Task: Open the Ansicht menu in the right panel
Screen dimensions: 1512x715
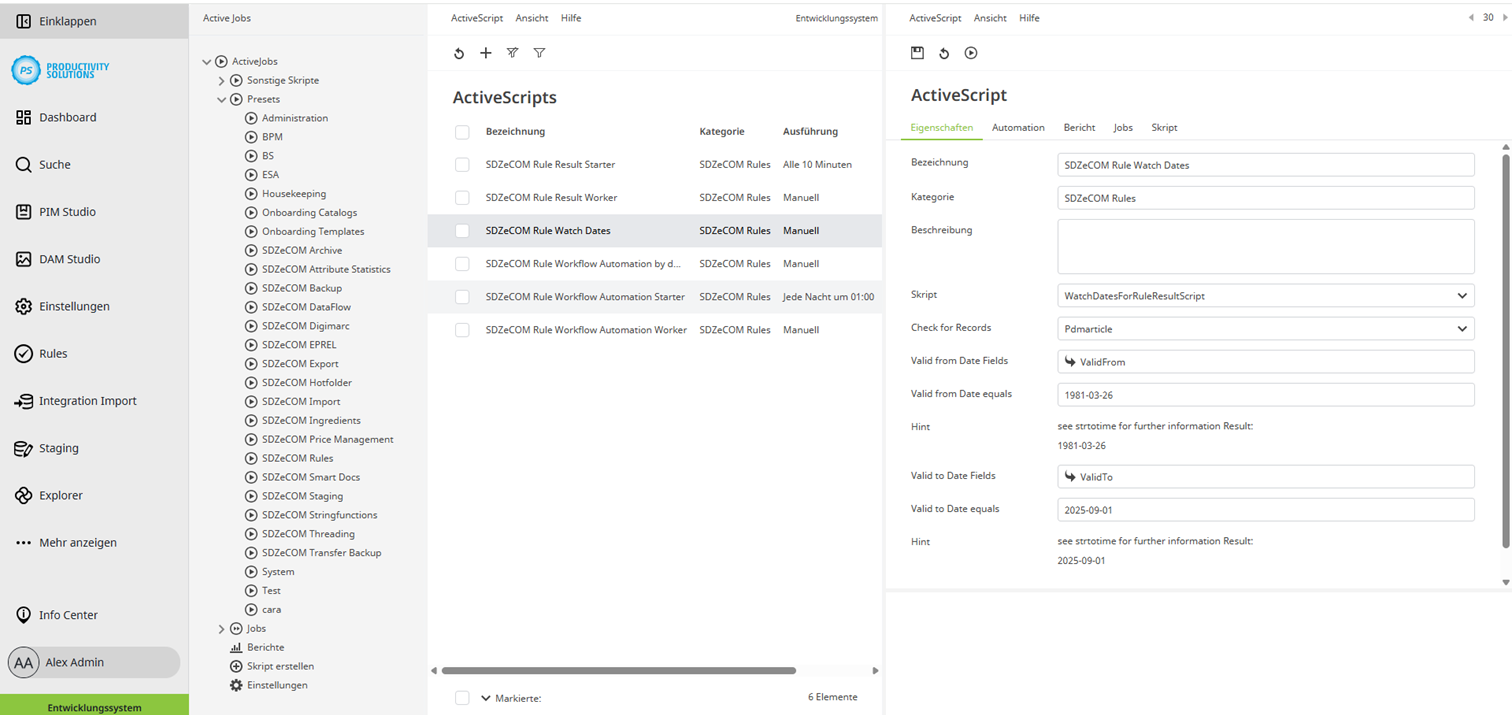Action: (989, 17)
